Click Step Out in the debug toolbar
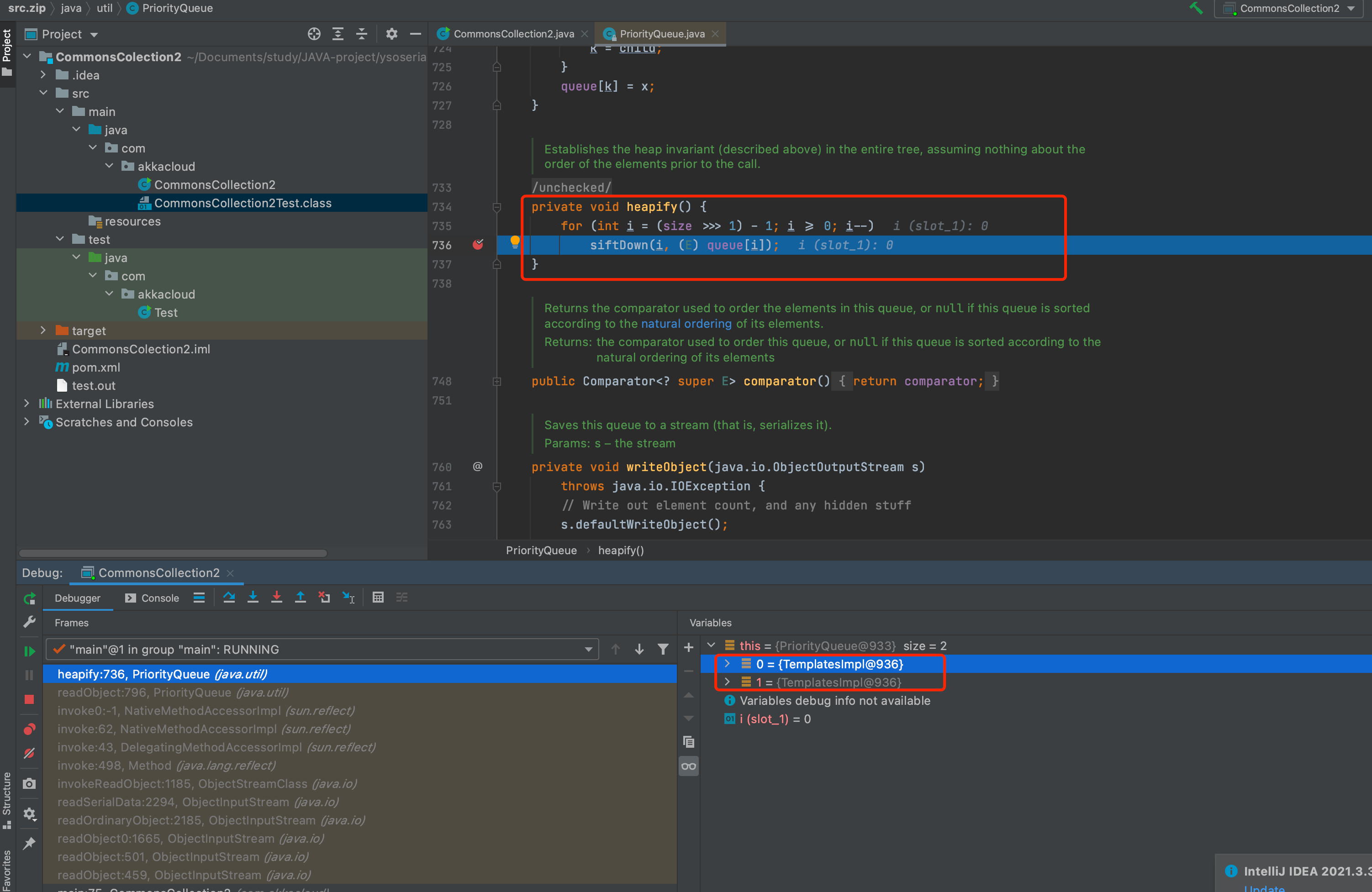 [x=301, y=598]
